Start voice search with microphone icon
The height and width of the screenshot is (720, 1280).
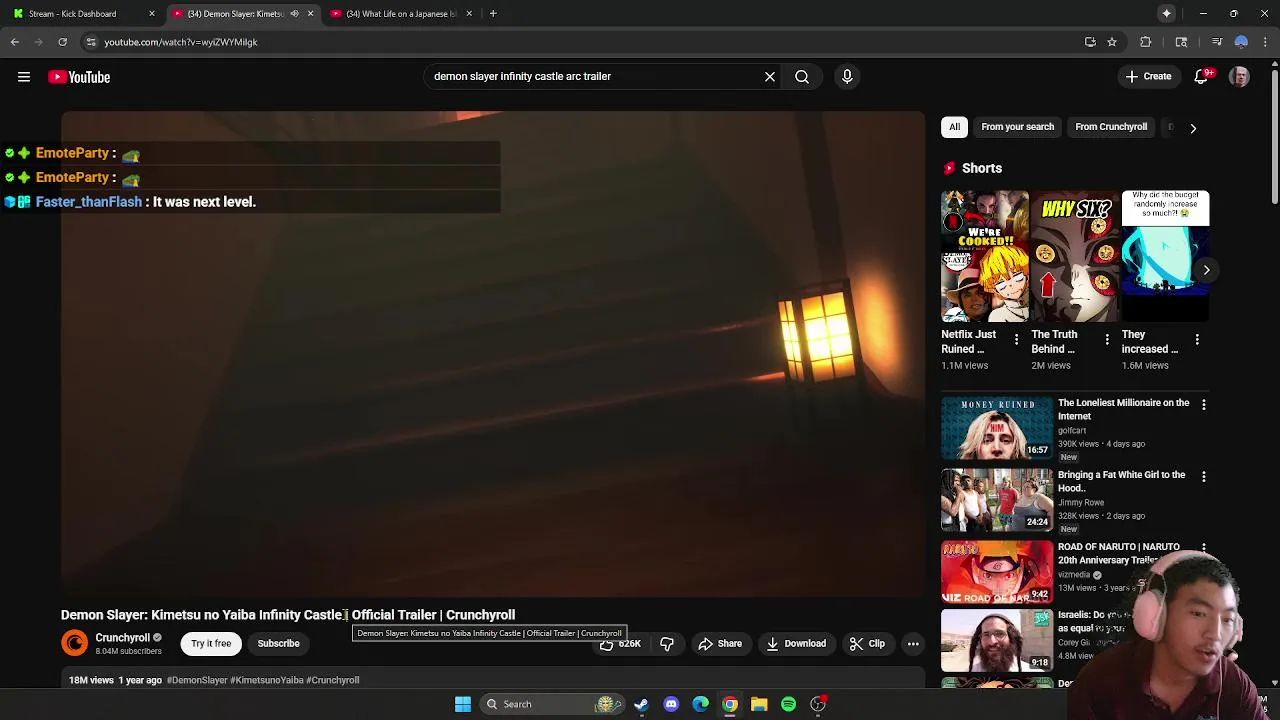[x=847, y=76]
